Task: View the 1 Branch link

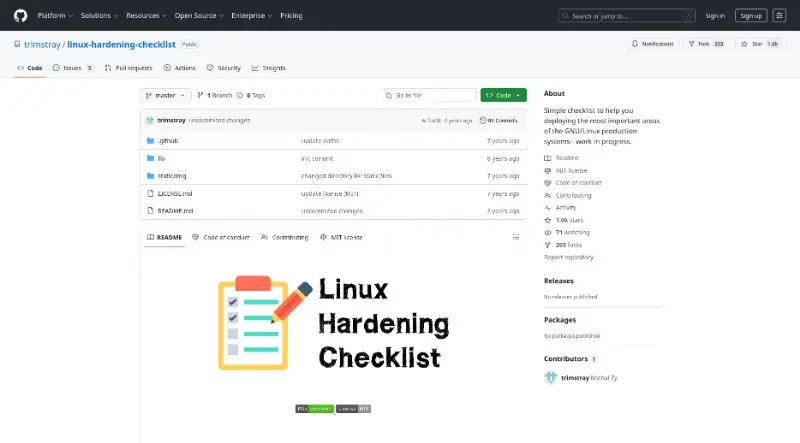Action: (215, 95)
